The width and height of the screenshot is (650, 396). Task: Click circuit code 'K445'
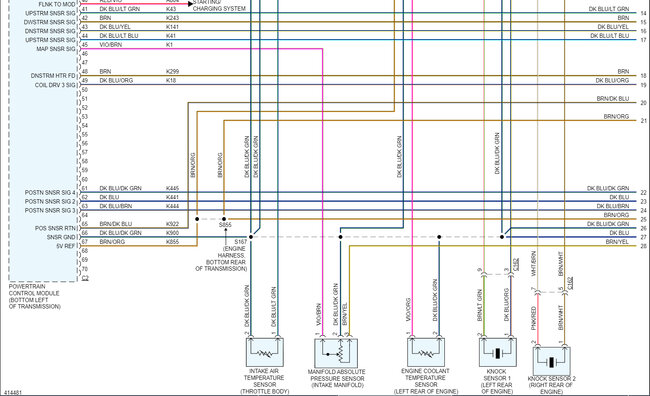[172, 188]
